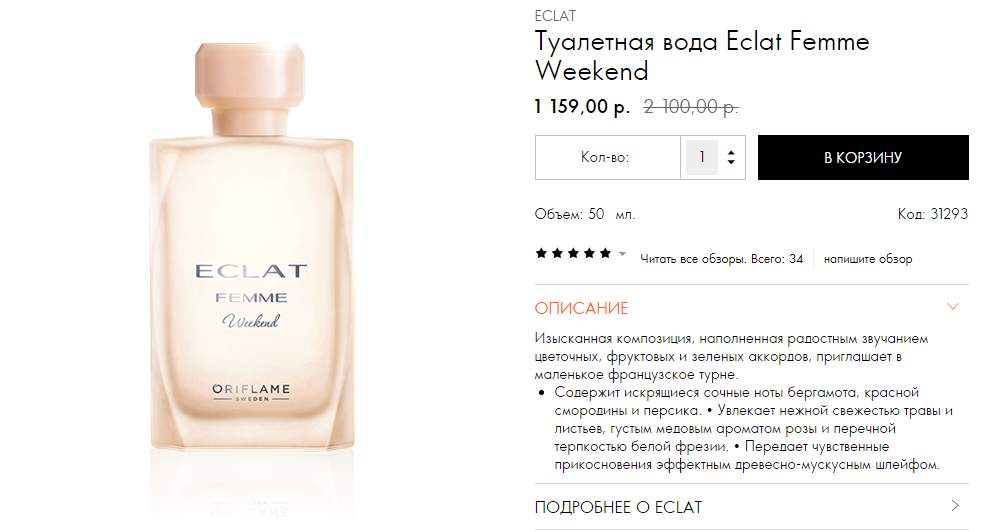Click the Кол-во quantity label box
This screenshot has width=988, height=532.
point(607,158)
